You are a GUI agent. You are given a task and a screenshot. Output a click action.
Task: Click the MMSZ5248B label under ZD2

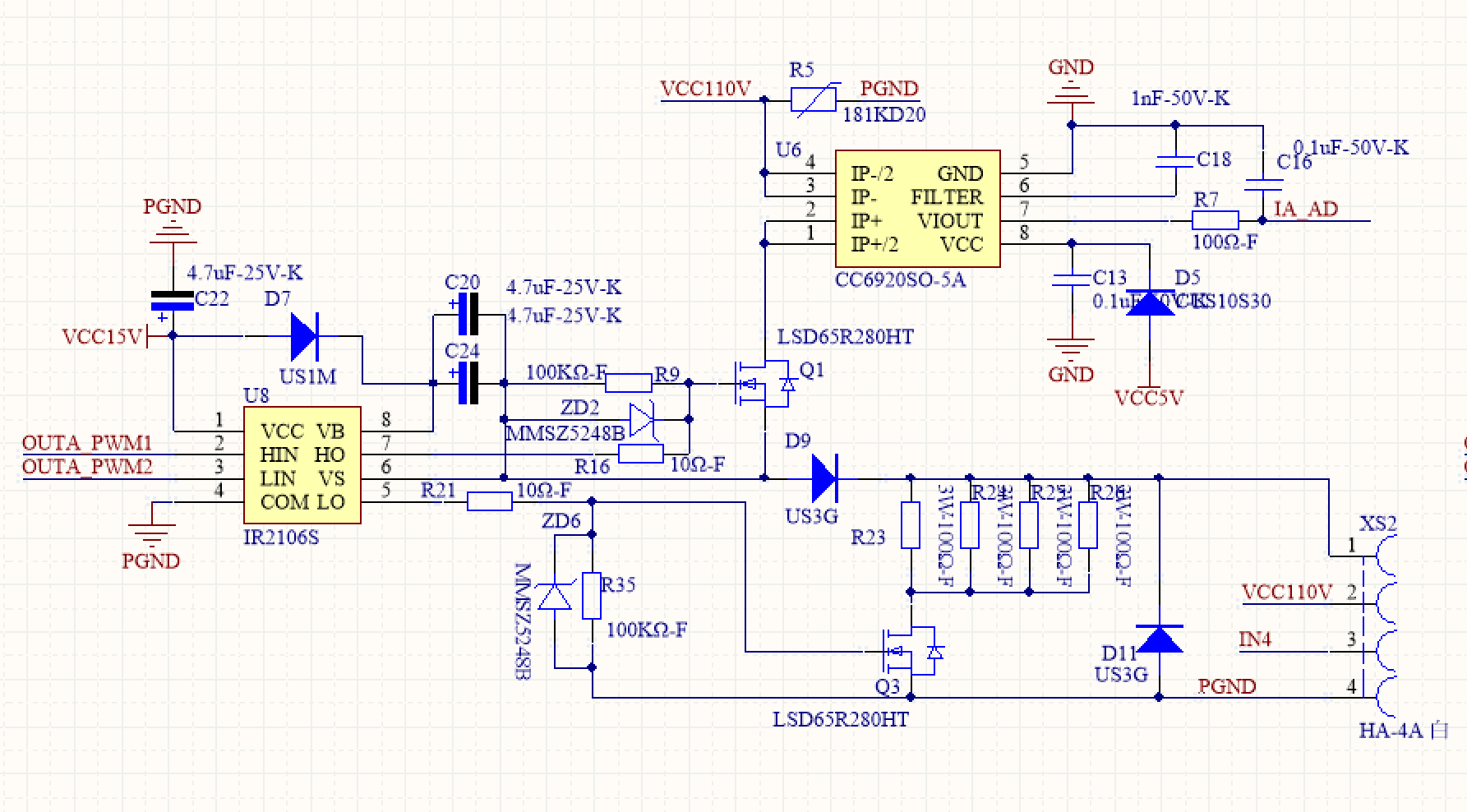point(565,432)
